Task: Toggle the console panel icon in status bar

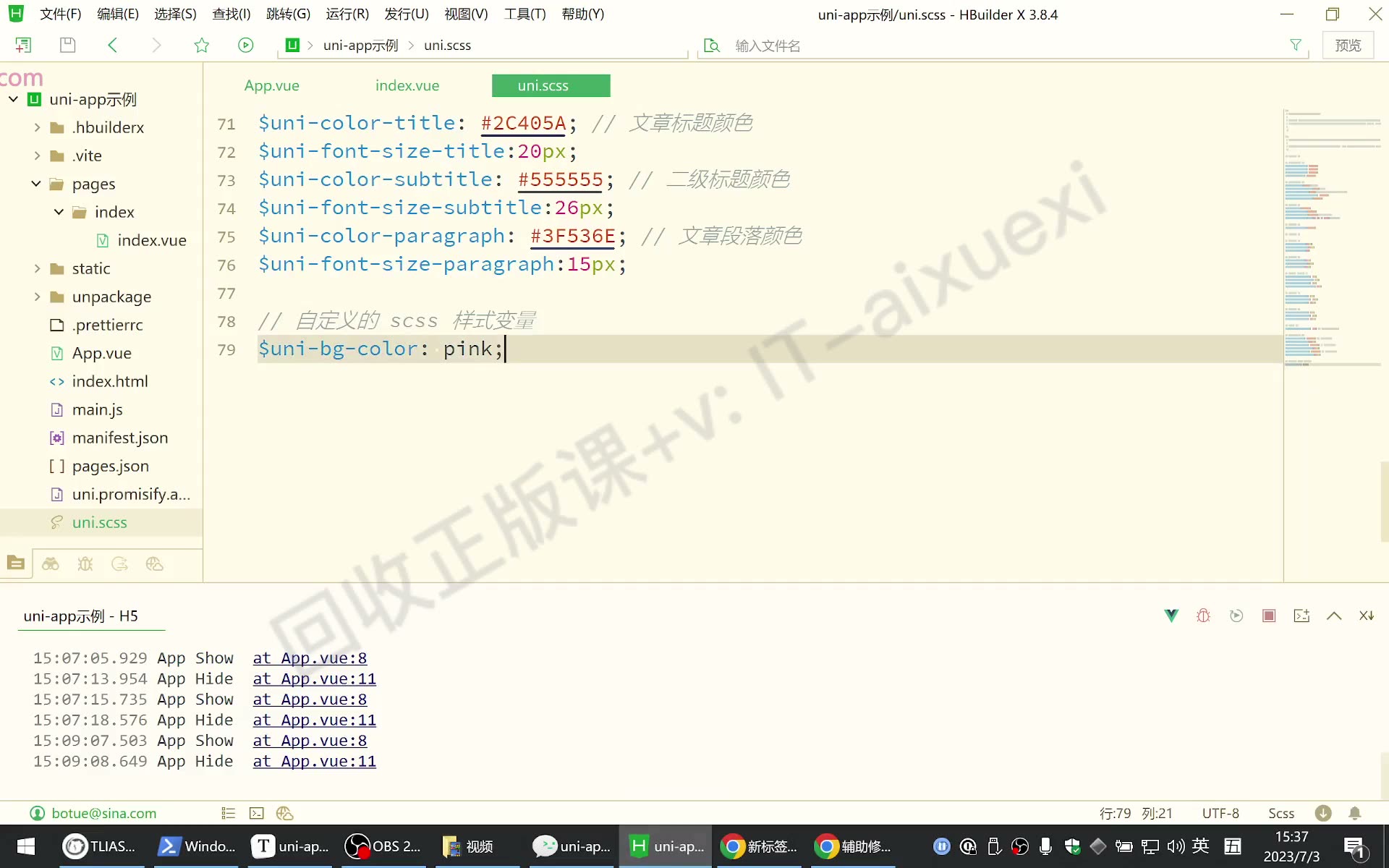Action: click(257, 813)
